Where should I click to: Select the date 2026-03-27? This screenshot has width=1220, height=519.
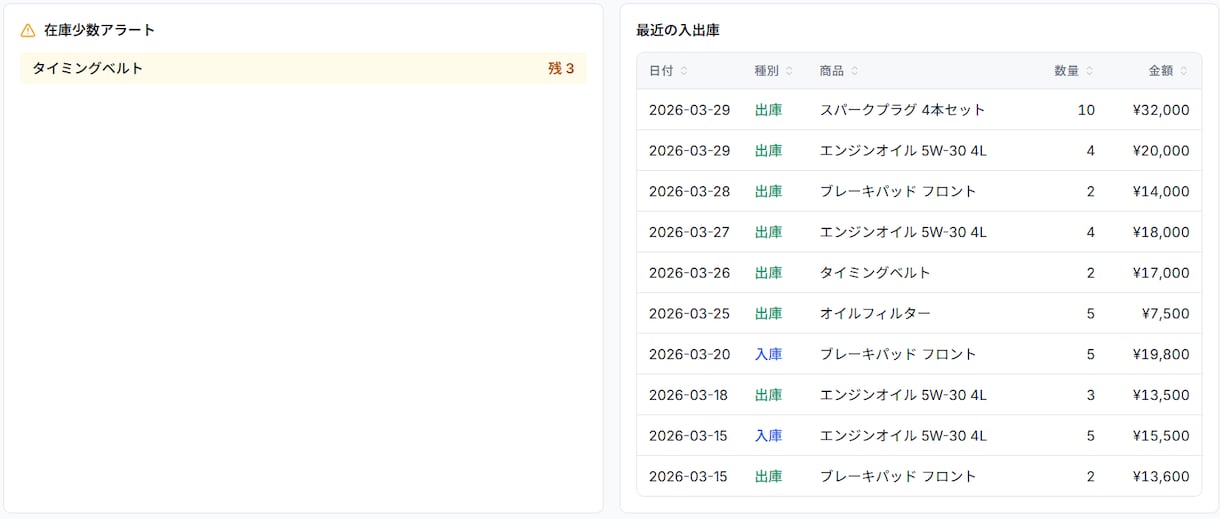coord(690,232)
